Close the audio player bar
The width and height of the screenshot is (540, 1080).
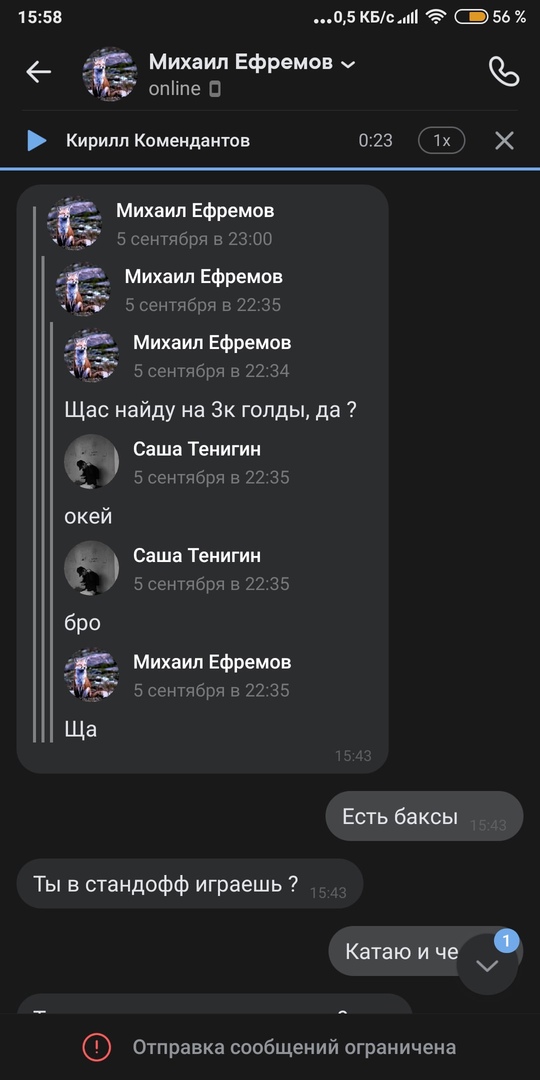(x=504, y=141)
